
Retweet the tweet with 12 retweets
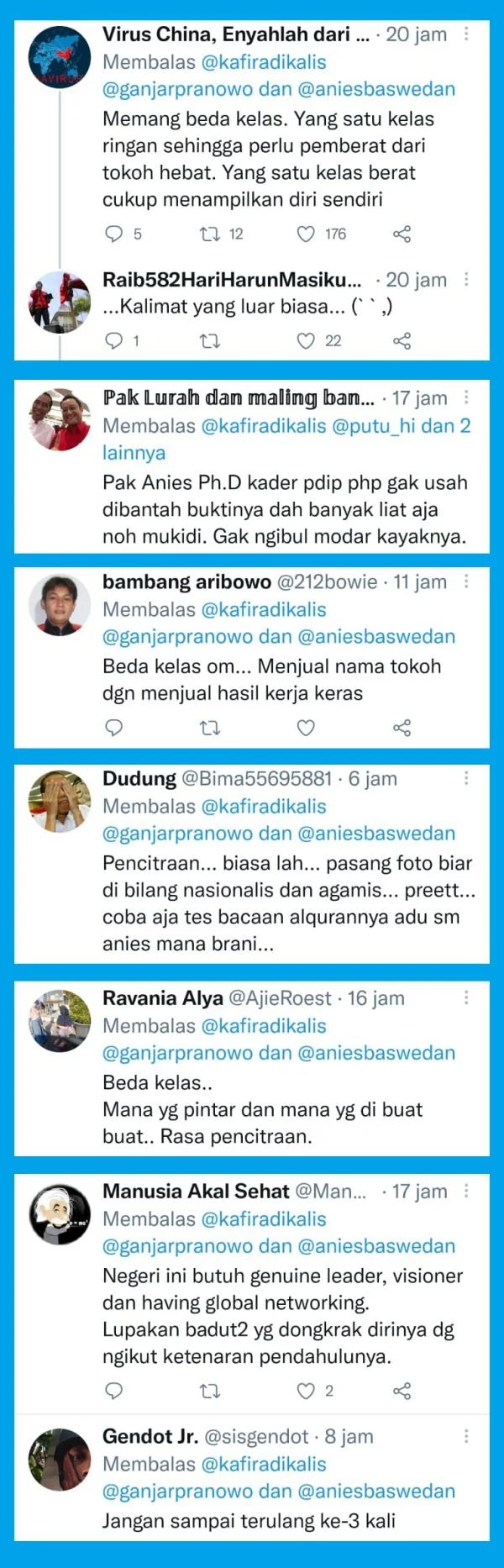tap(210, 234)
